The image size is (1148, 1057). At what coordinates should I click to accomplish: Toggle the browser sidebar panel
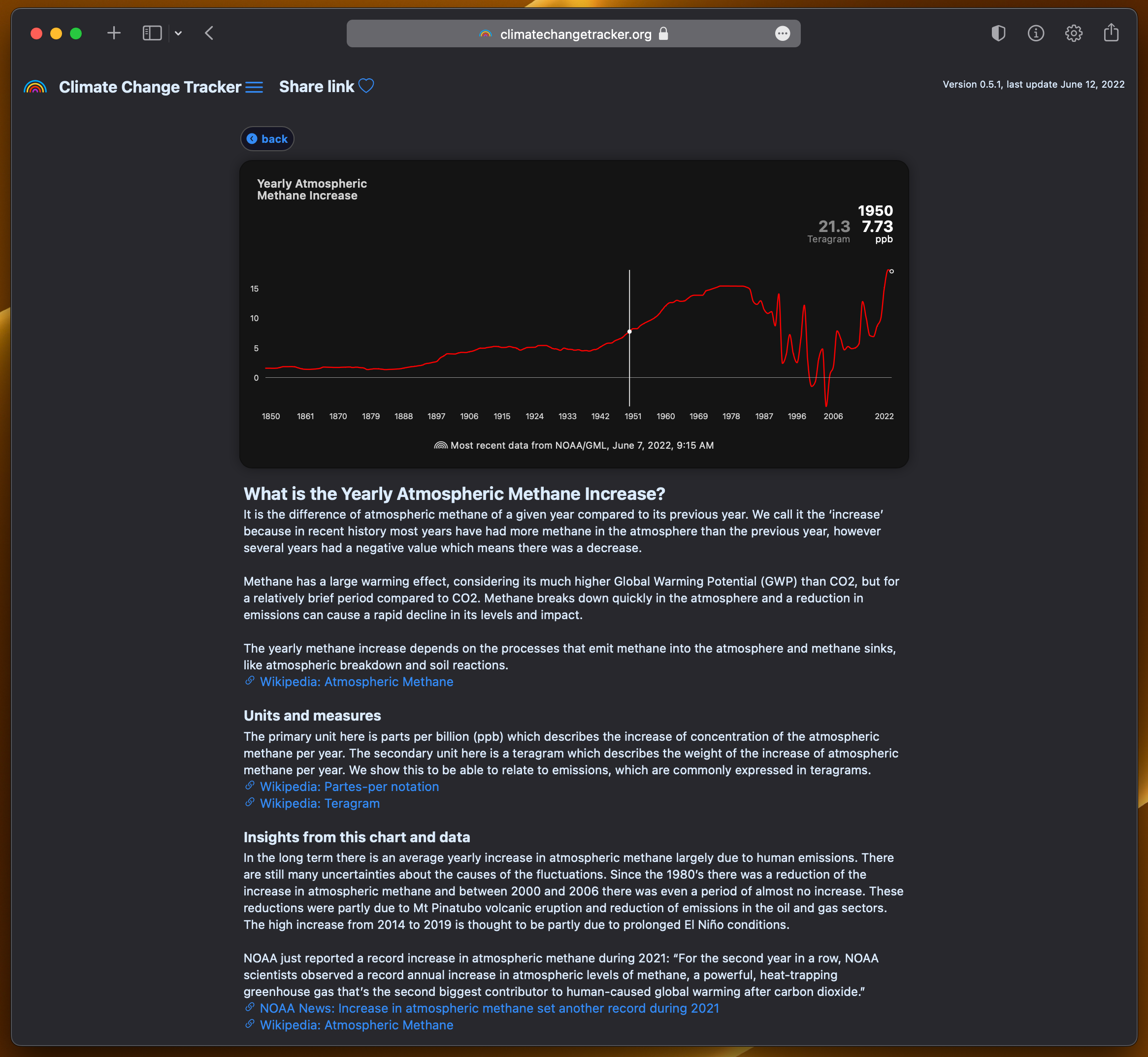point(152,33)
